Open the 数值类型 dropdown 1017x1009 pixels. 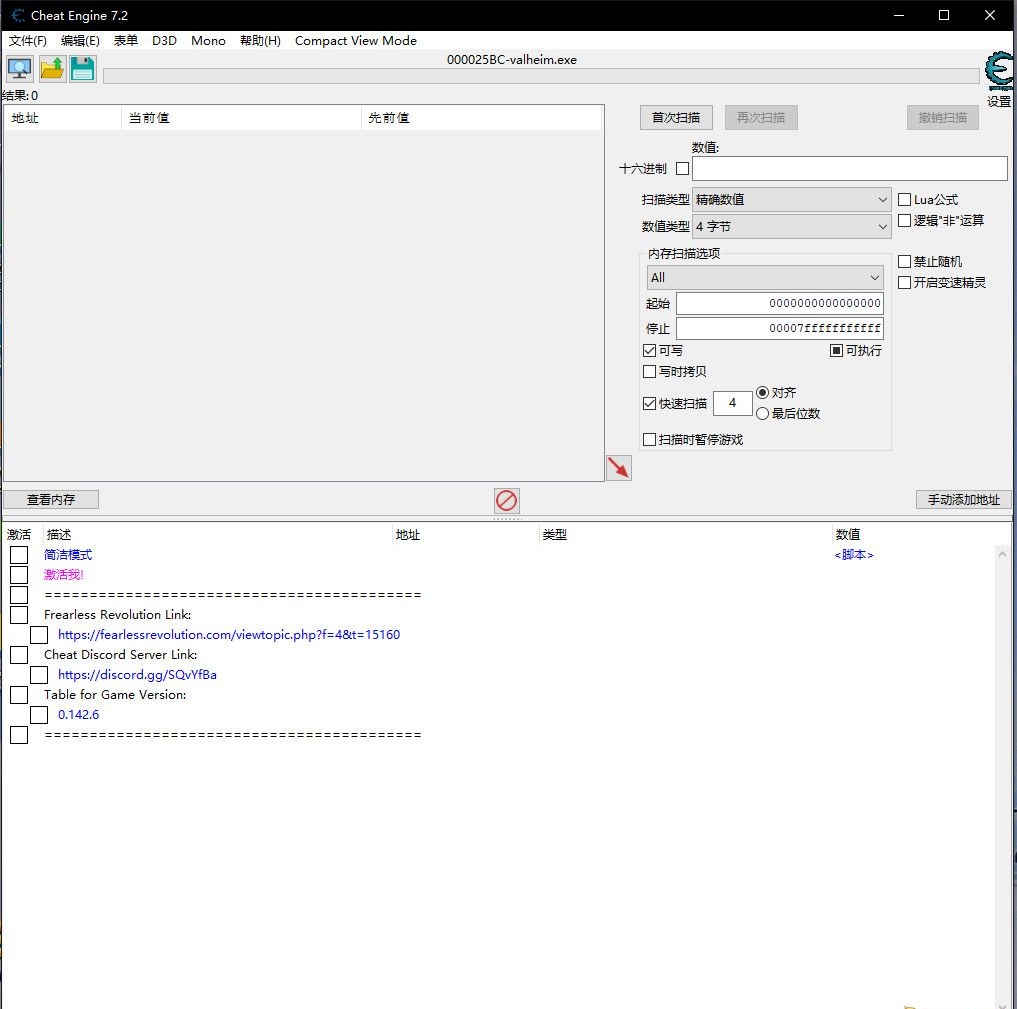pyautogui.click(x=791, y=227)
